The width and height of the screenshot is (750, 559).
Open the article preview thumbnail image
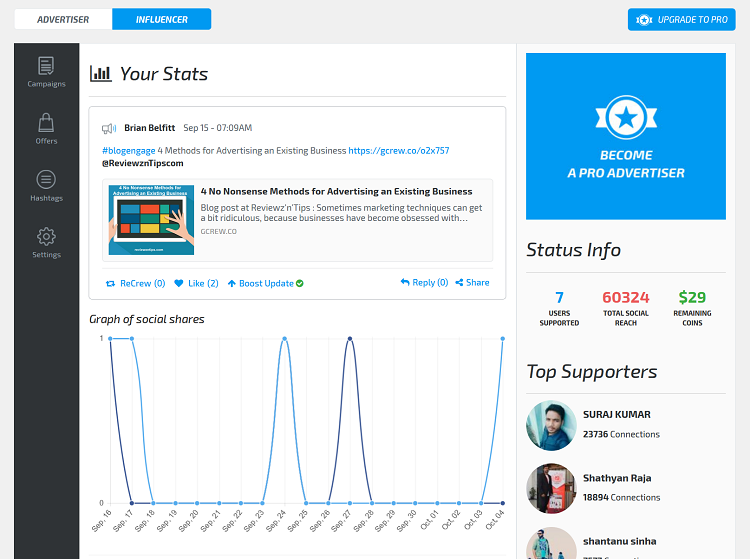pos(151,220)
